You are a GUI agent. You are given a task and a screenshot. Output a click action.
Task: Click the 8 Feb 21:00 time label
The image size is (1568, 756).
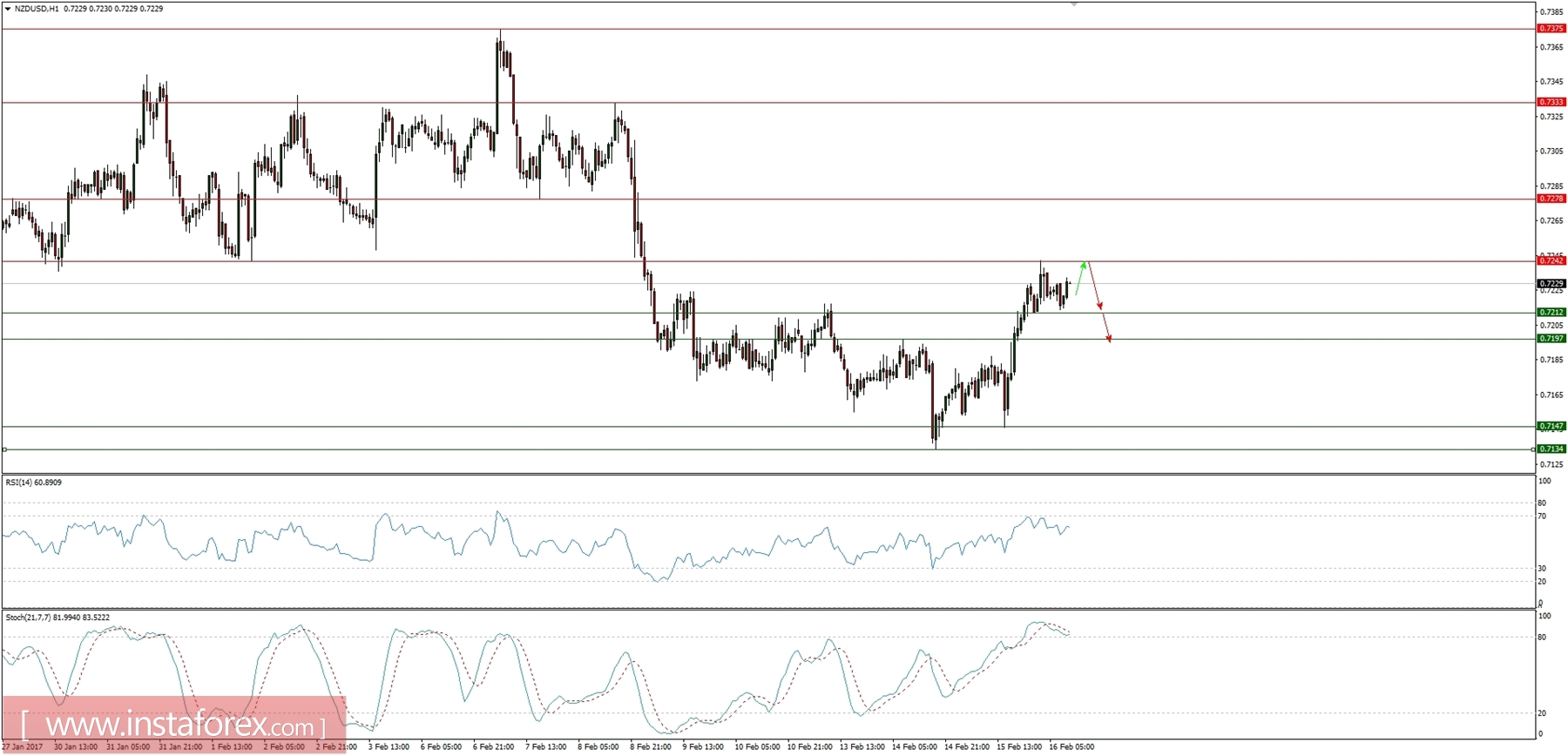click(651, 746)
